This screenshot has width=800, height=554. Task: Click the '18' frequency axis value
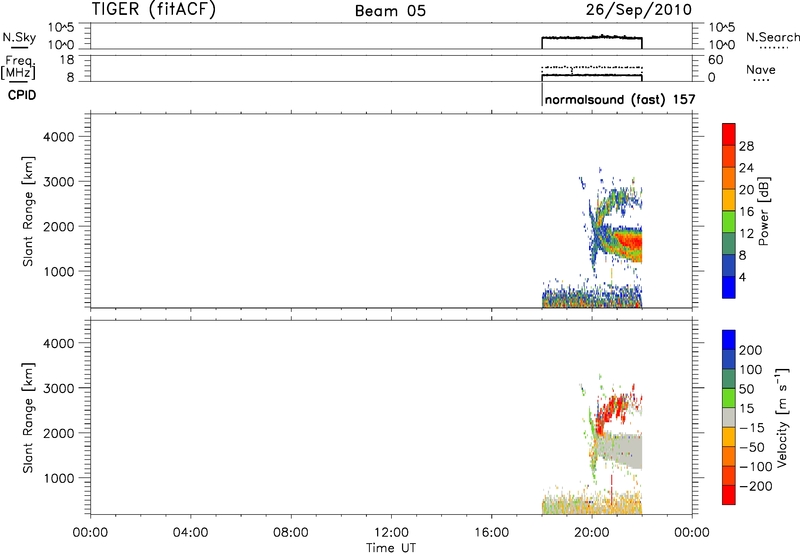point(67,60)
